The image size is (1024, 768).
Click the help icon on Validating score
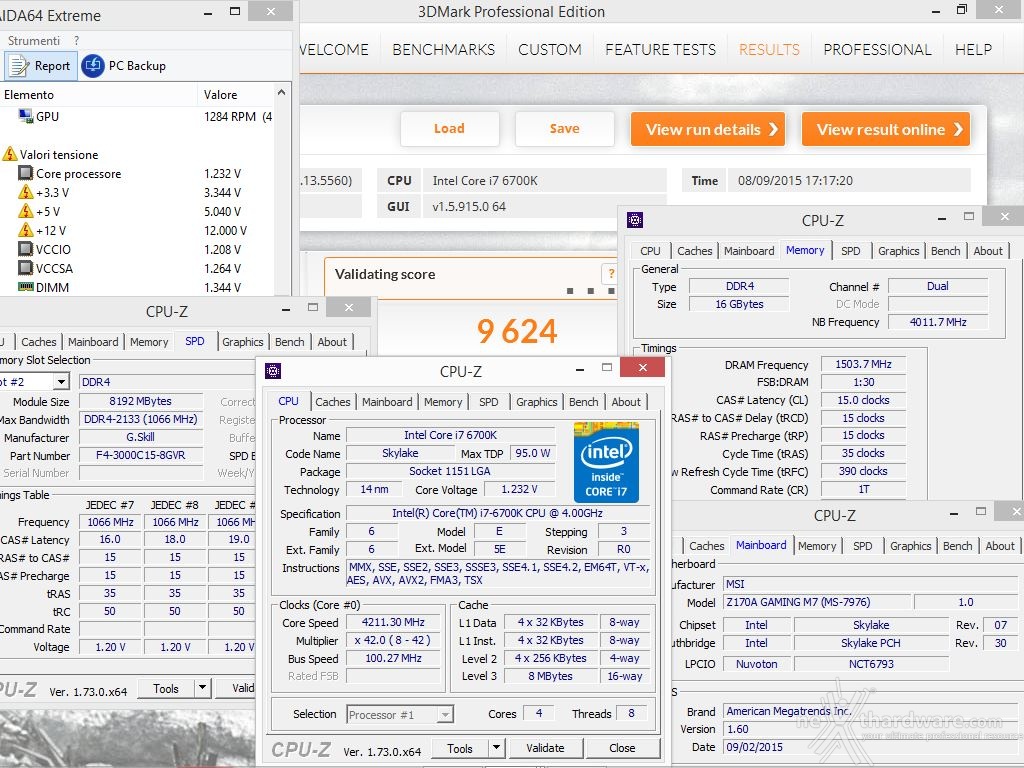(610, 273)
